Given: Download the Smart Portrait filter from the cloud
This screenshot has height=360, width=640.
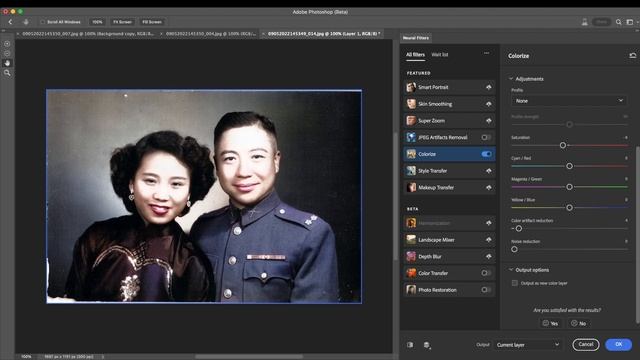Looking at the screenshot, I should (488, 87).
